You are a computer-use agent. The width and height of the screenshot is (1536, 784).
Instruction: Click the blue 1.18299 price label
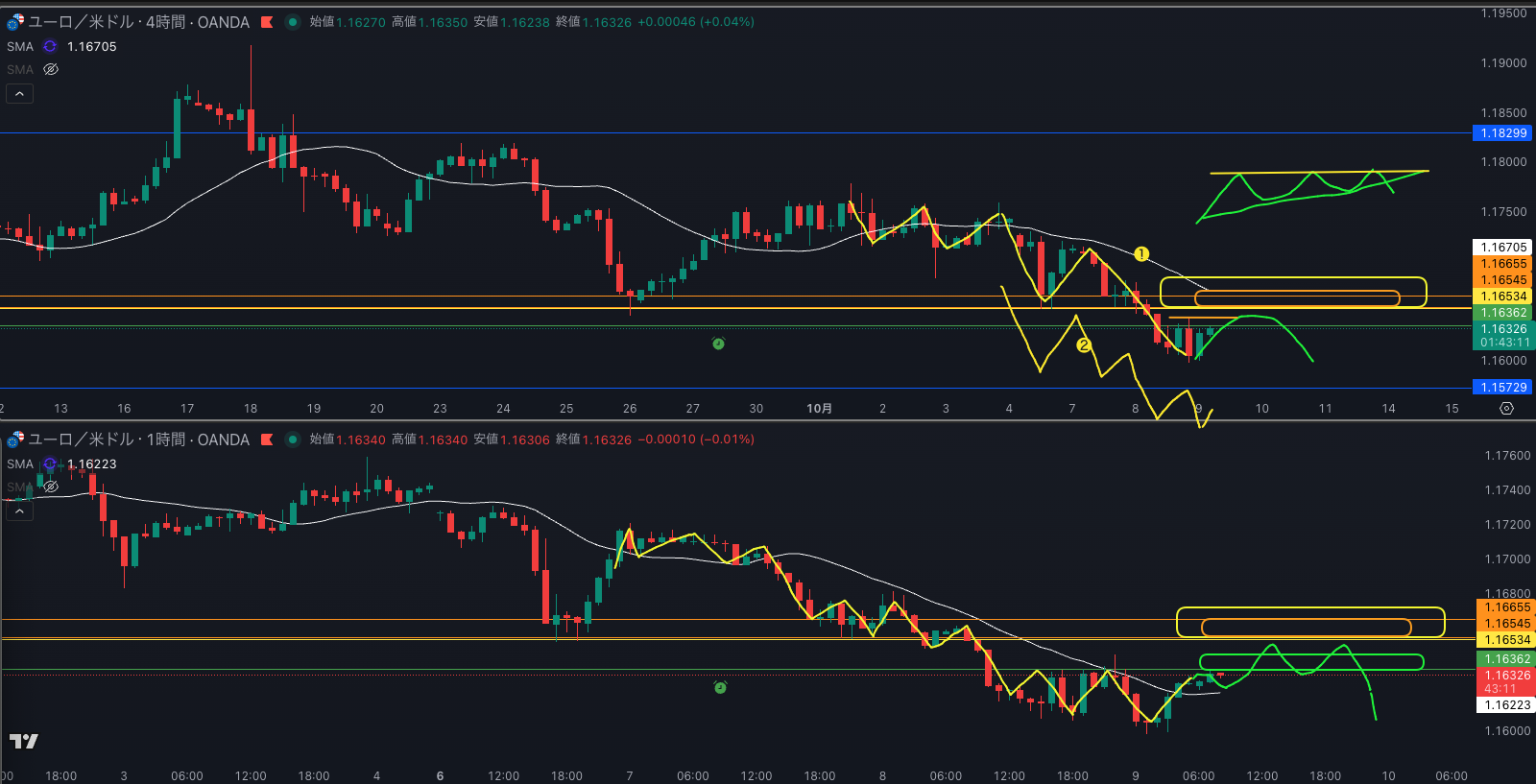(x=1502, y=133)
